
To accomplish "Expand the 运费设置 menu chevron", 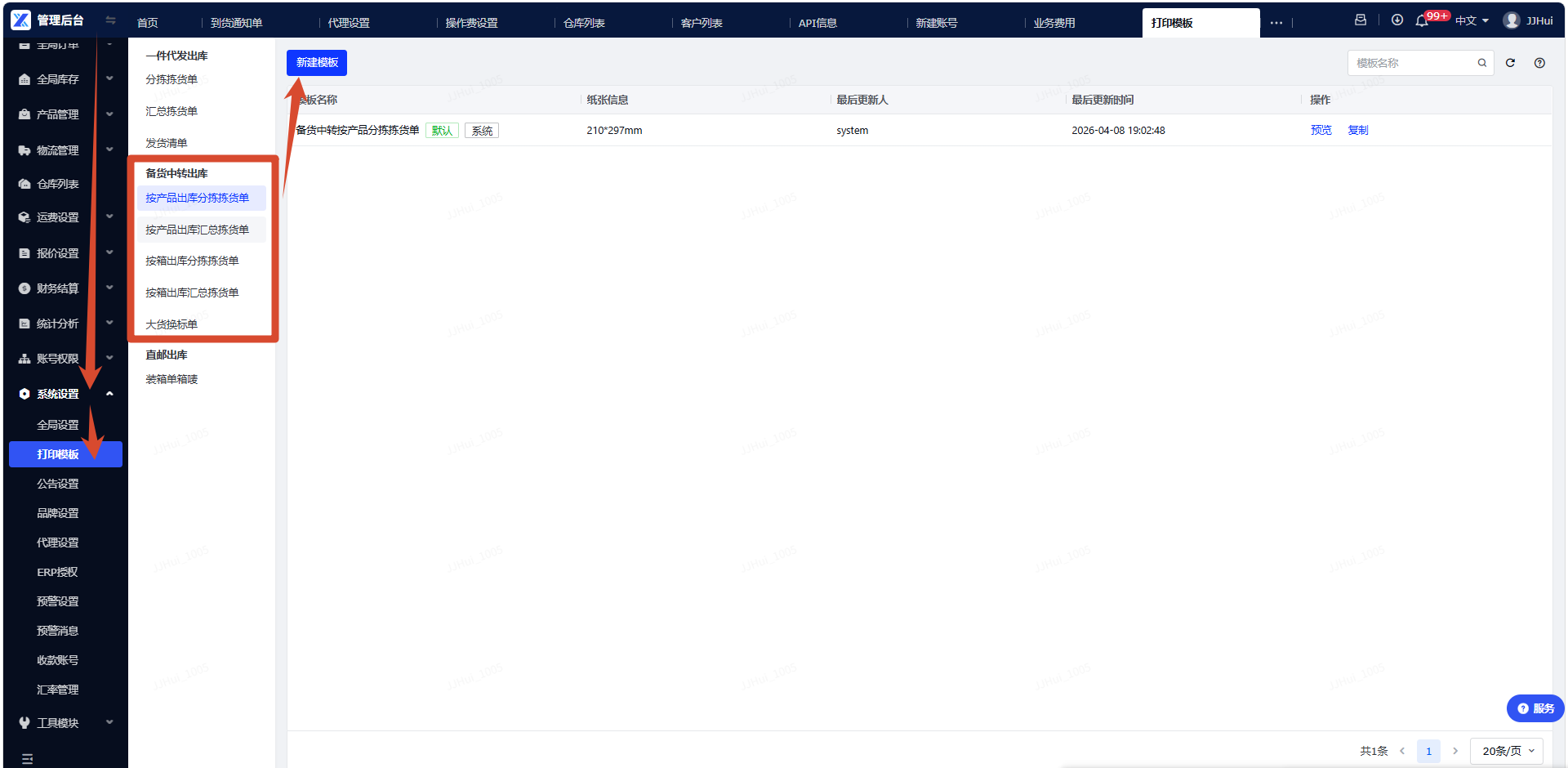I will point(109,217).
